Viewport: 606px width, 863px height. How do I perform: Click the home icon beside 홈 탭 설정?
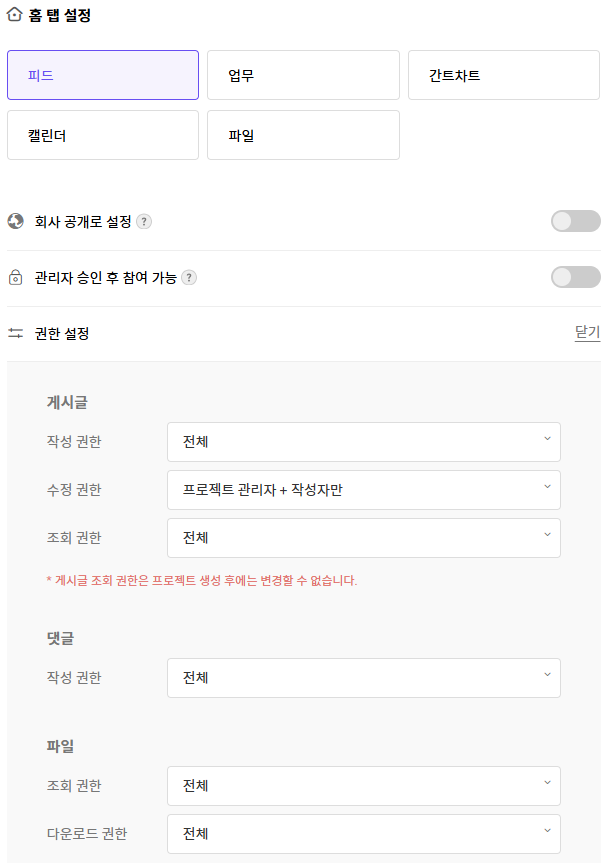coord(14,15)
